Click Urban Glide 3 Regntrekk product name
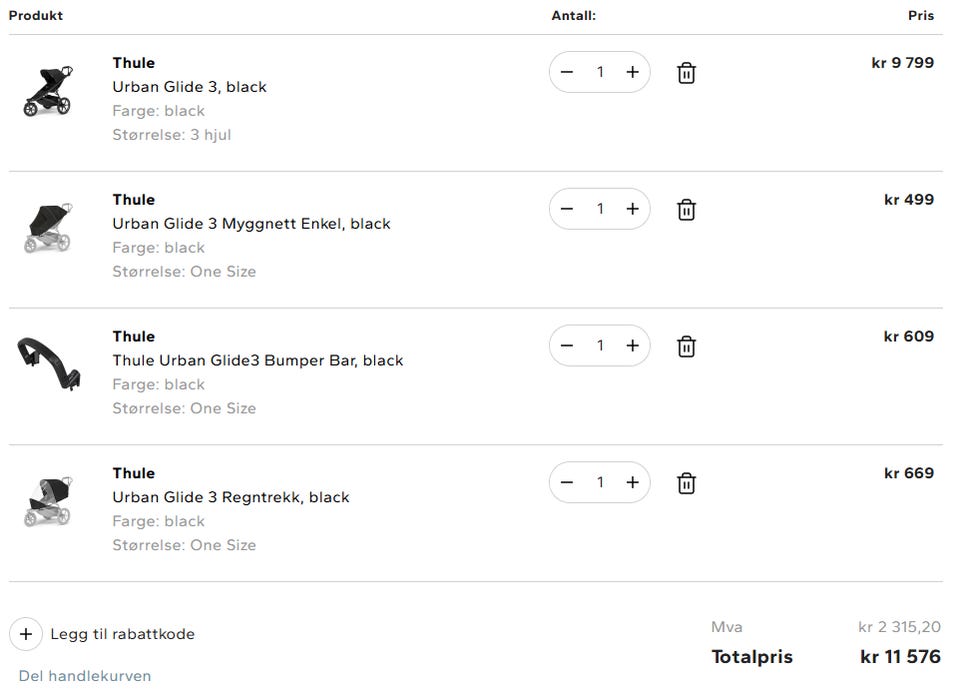 tap(231, 497)
